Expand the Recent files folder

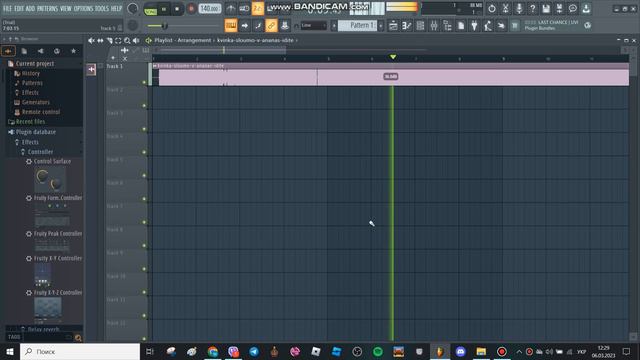click(27, 122)
